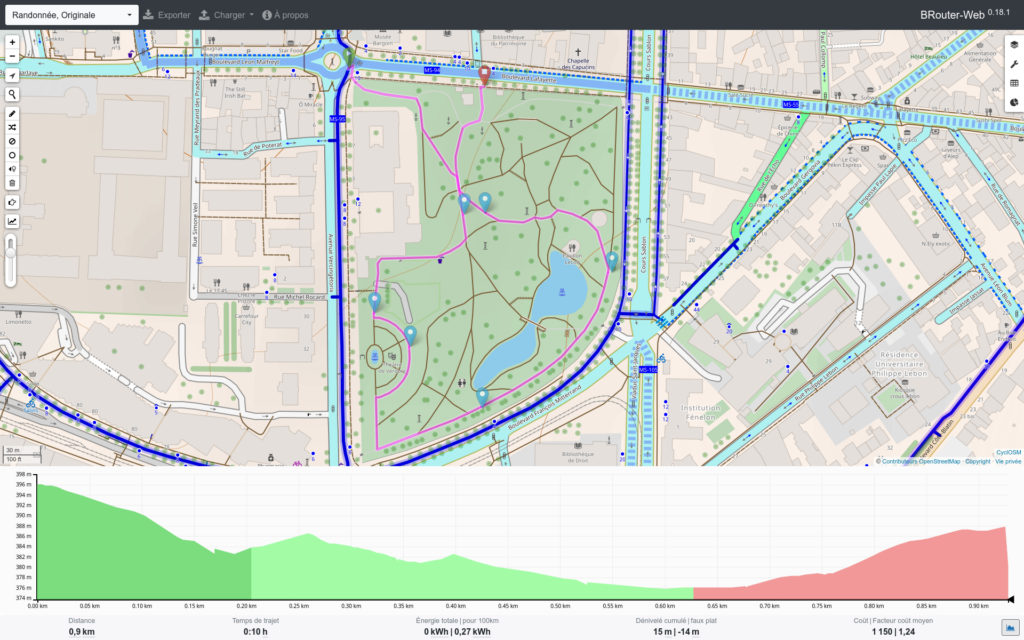Click the trash icon to delete route

(12, 183)
